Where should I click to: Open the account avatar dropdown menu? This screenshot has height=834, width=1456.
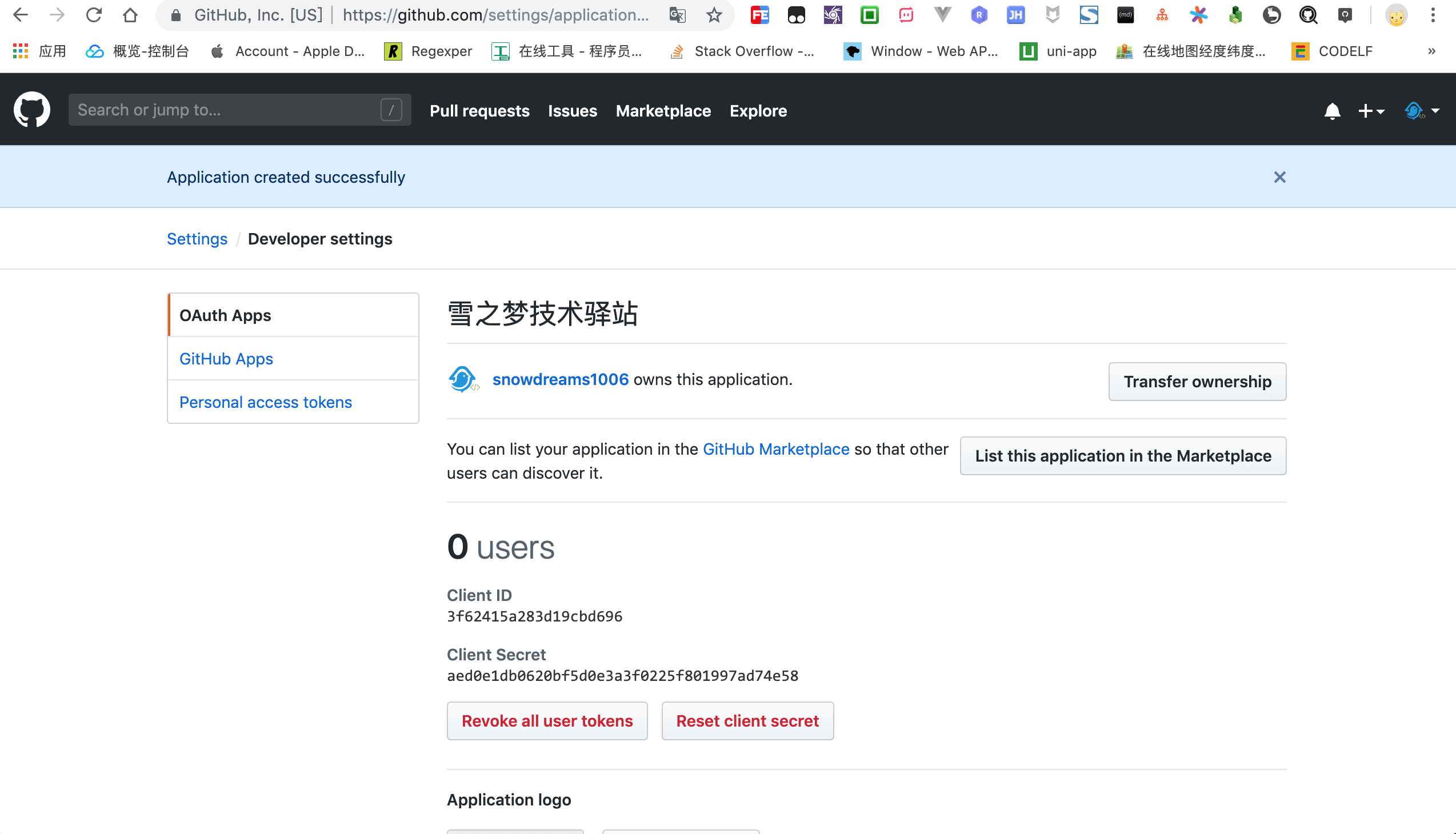coord(1421,111)
